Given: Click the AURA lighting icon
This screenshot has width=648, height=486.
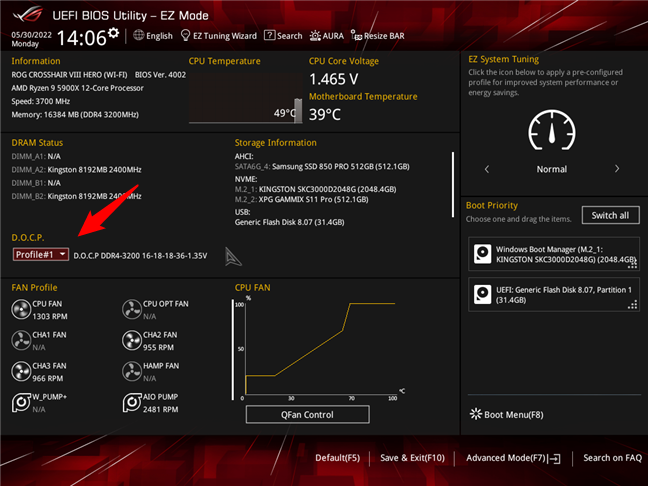Looking at the screenshot, I should 315,36.
